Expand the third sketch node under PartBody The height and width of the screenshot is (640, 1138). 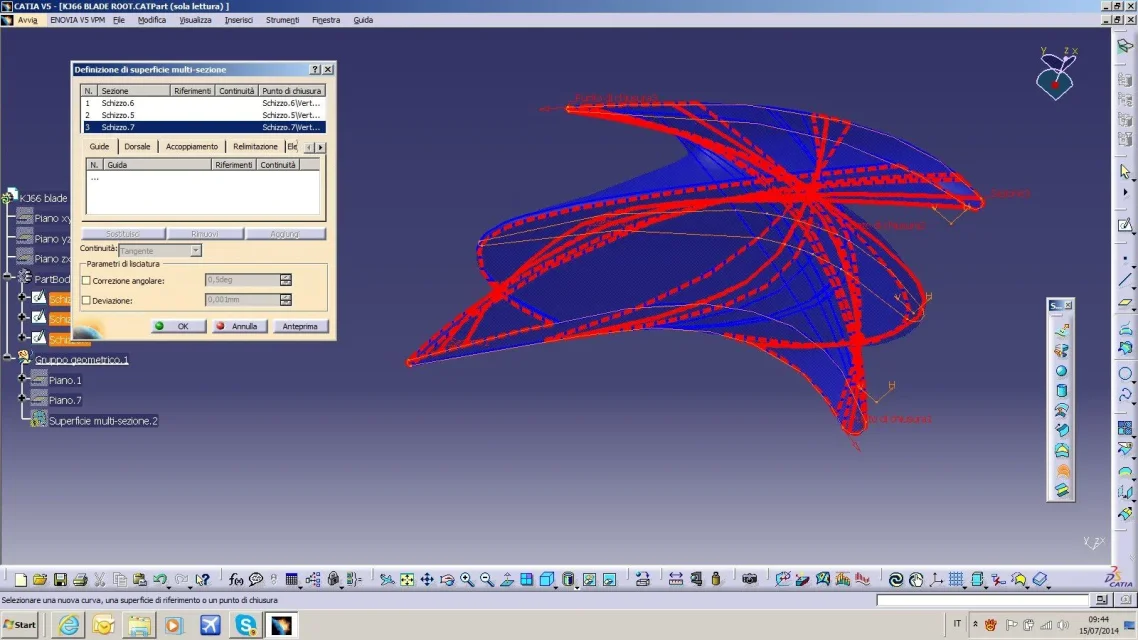22,337
